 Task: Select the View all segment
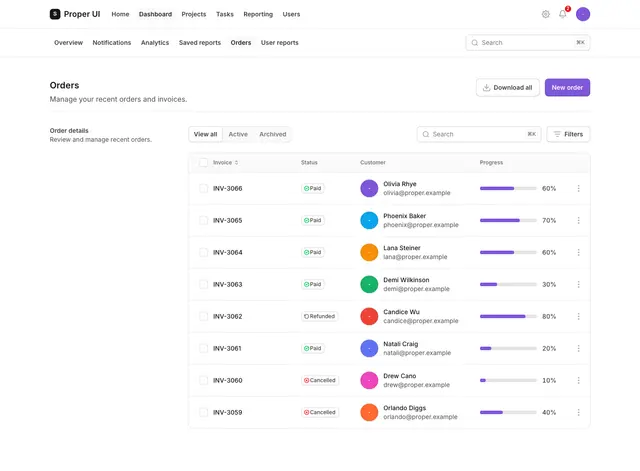205,134
